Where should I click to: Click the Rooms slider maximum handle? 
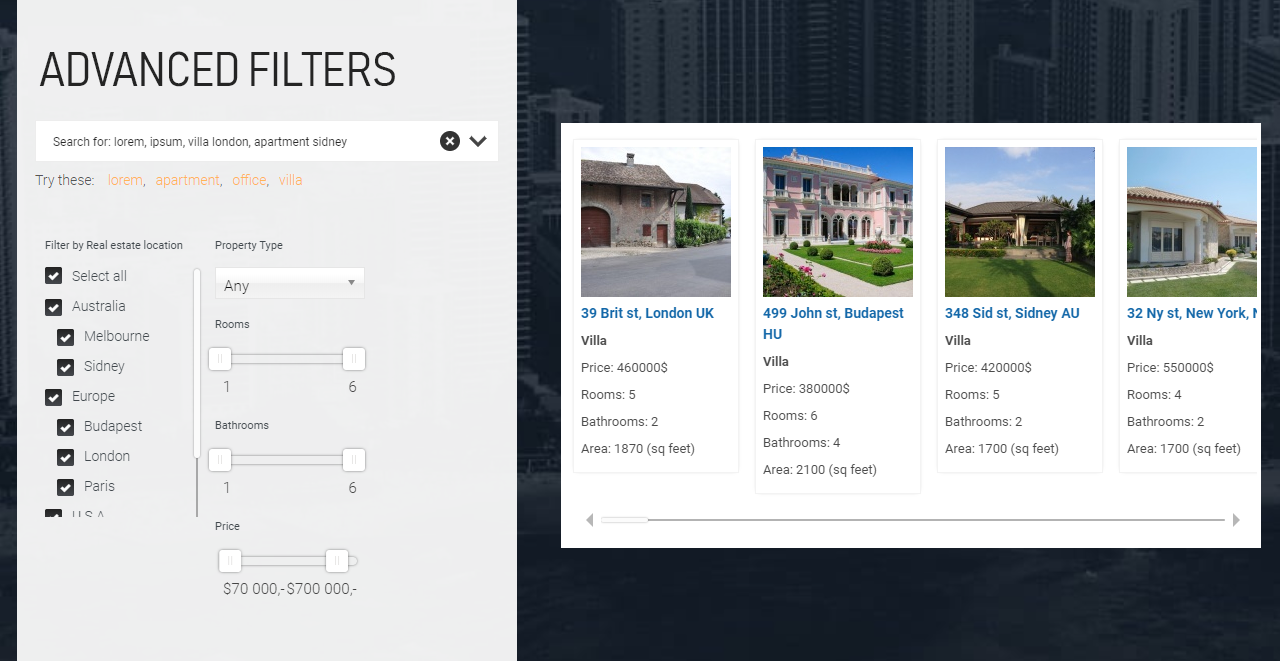click(353, 359)
